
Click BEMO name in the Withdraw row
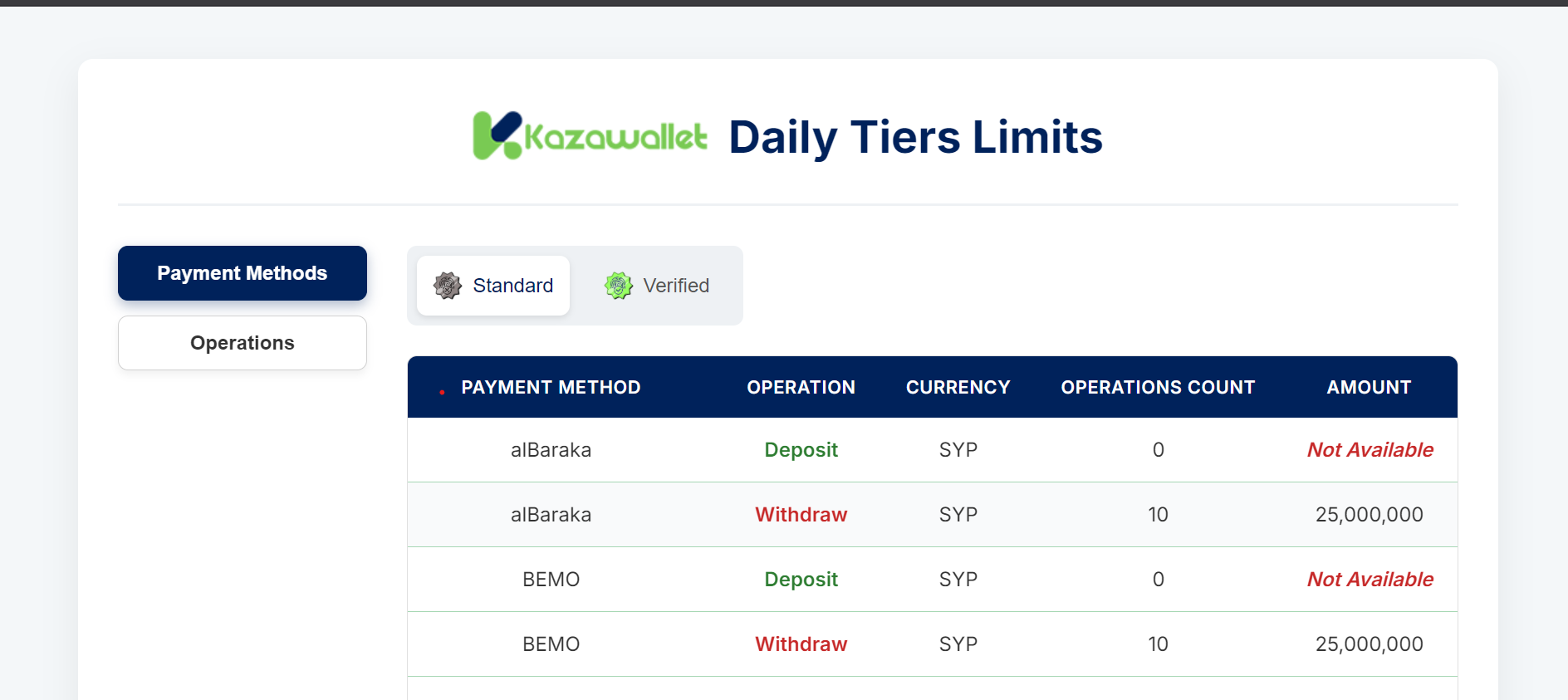[x=551, y=644]
